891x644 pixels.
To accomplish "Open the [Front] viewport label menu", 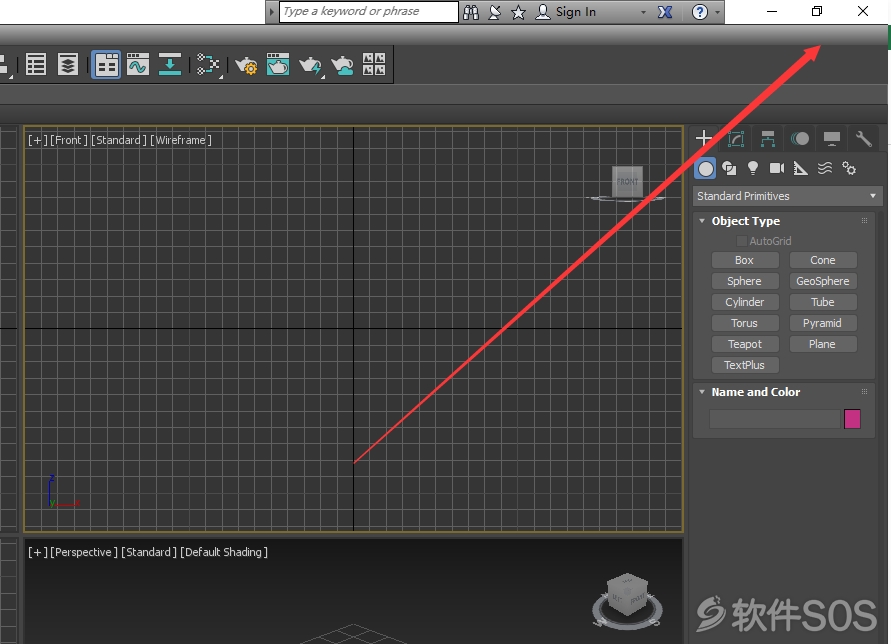I will tap(69, 140).
